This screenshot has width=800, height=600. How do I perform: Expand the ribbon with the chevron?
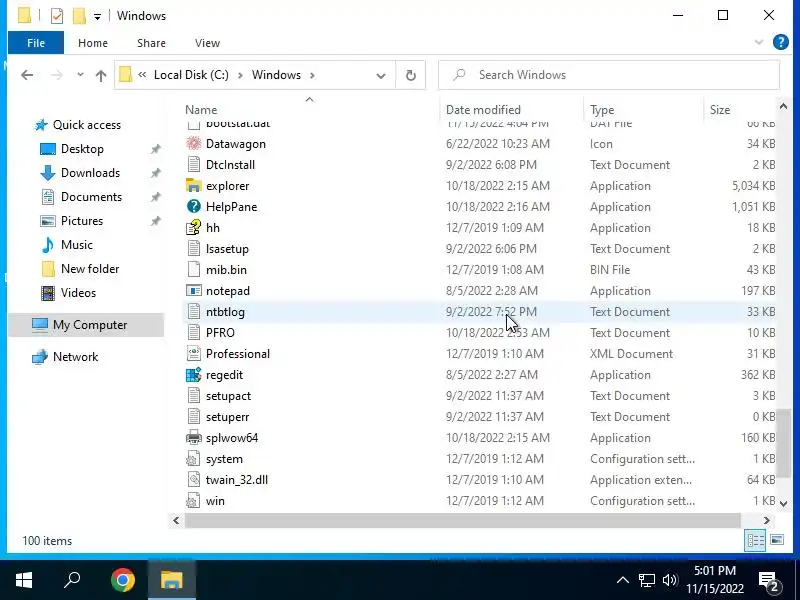(759, 42)
